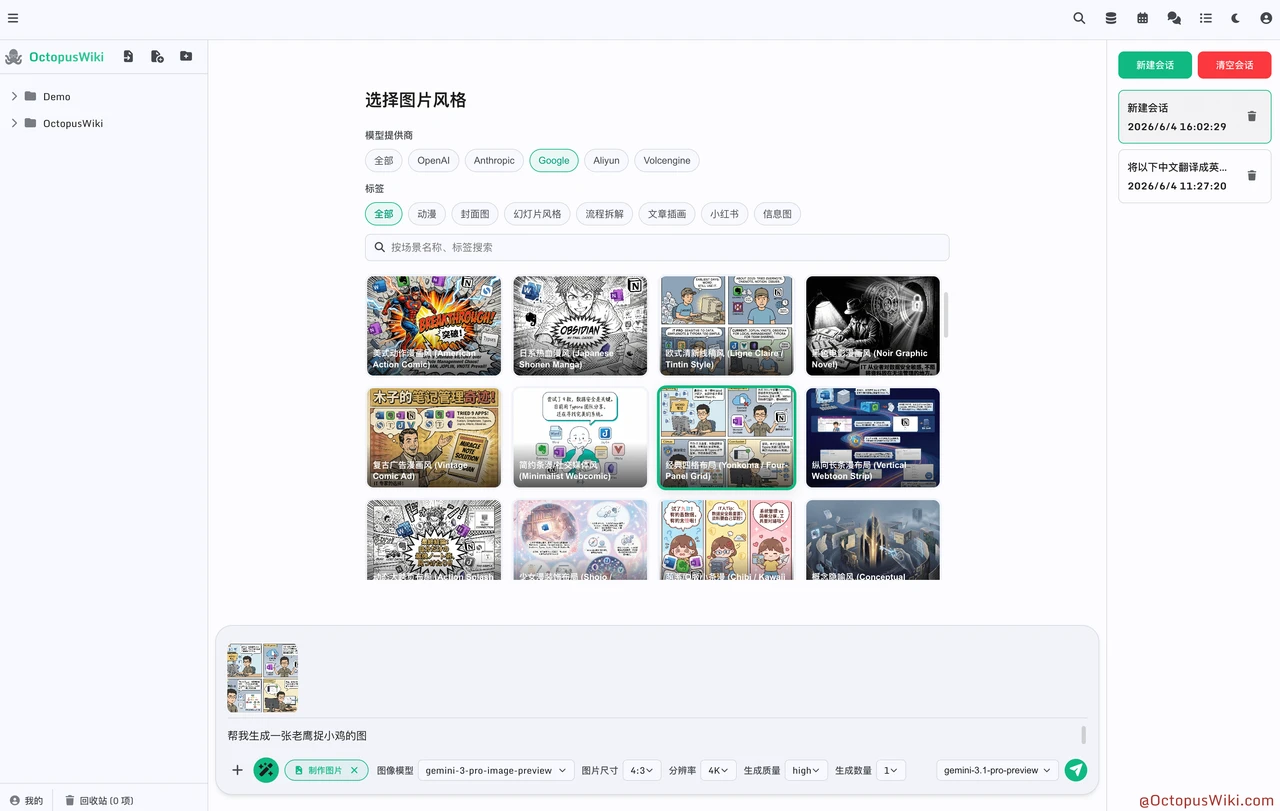Select the 流程拆解 tag filter
The width and height of the screenshot is (1280, 811).
[x=604, y=214]
